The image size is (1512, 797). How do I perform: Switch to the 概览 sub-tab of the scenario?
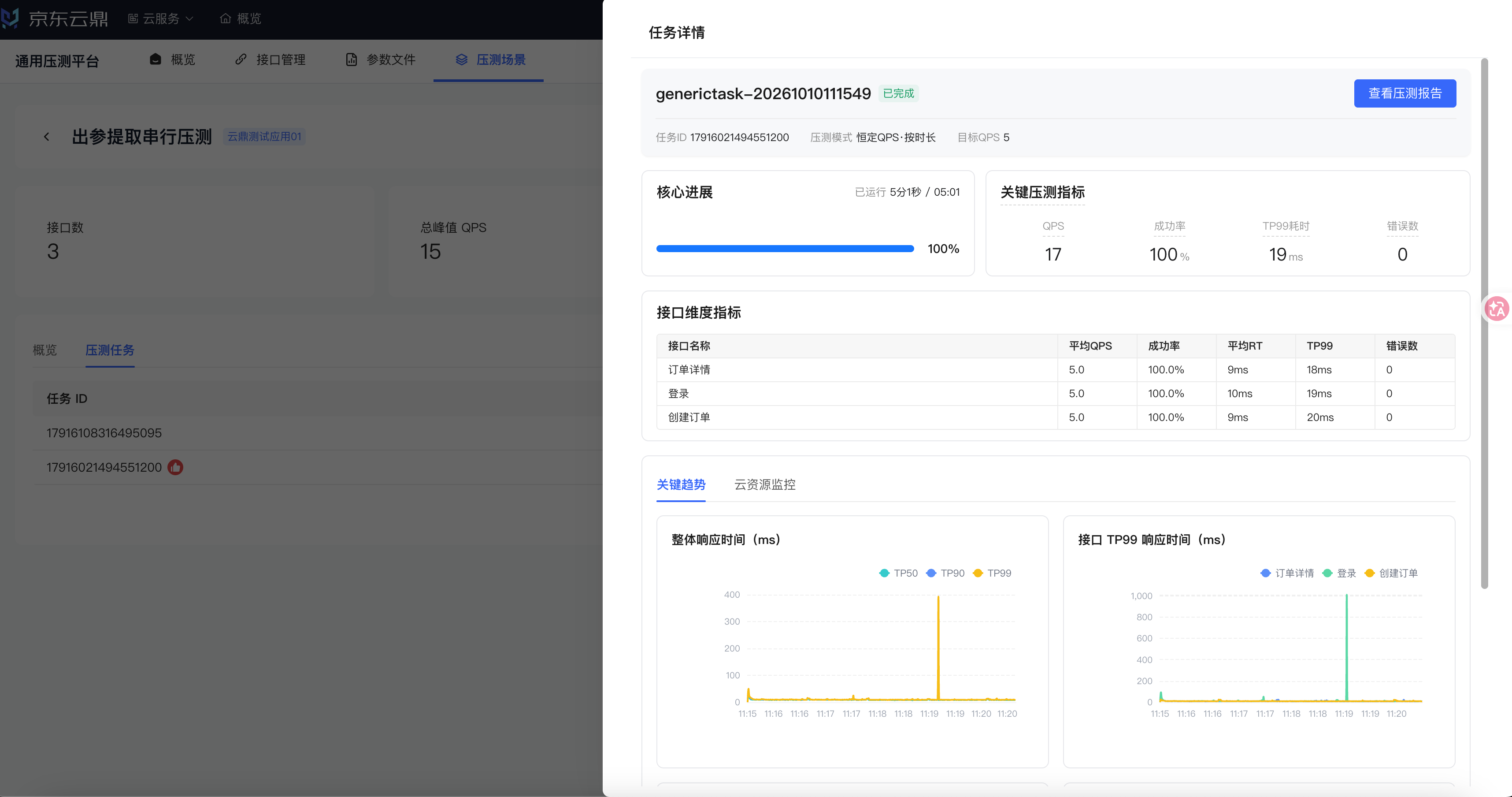[44, 350]
